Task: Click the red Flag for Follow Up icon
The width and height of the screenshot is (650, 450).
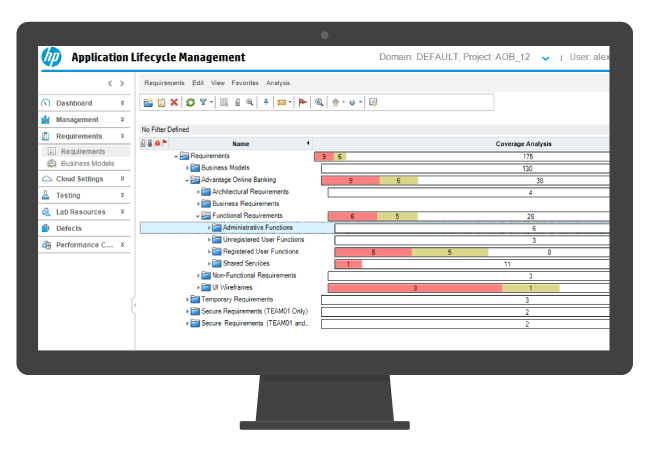Action: [x=303, y=102]
